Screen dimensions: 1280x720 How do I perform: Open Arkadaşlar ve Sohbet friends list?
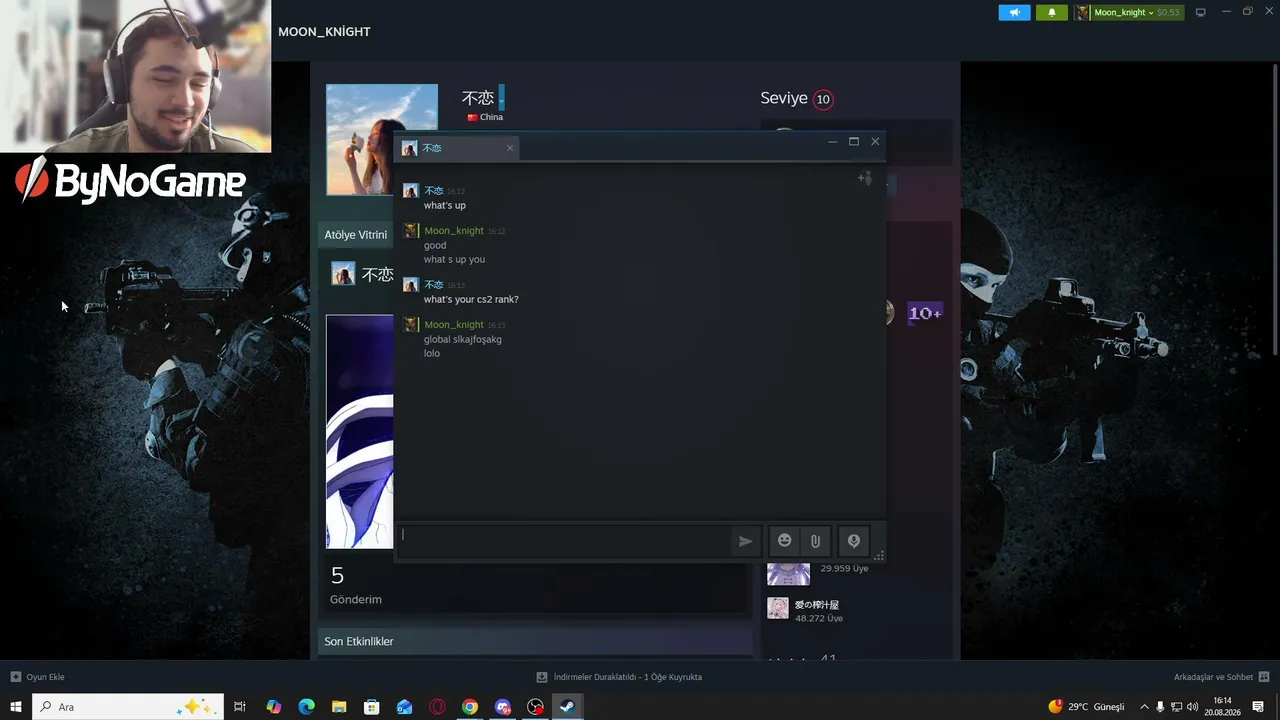pos(1221,677)
